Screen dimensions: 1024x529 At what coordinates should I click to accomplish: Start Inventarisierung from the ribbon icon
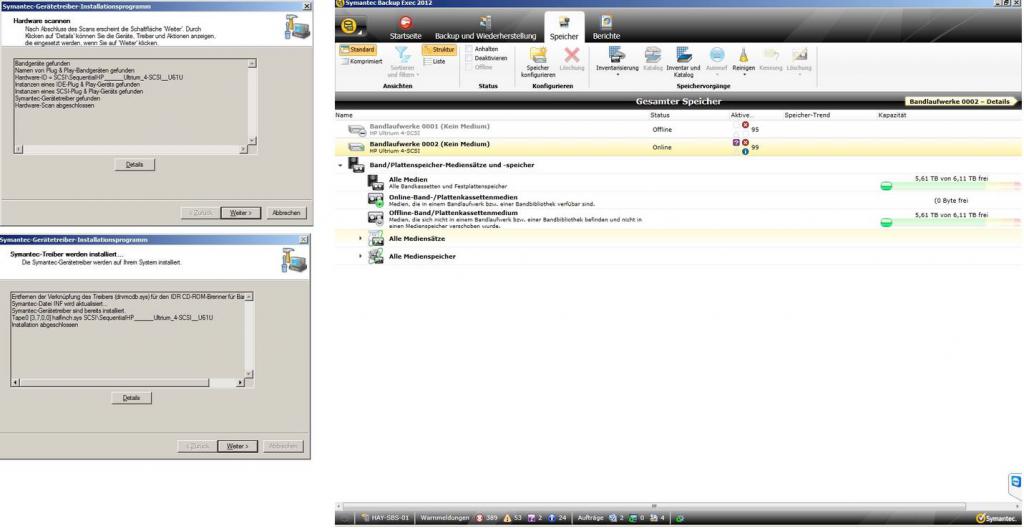[x=616, y=55]
